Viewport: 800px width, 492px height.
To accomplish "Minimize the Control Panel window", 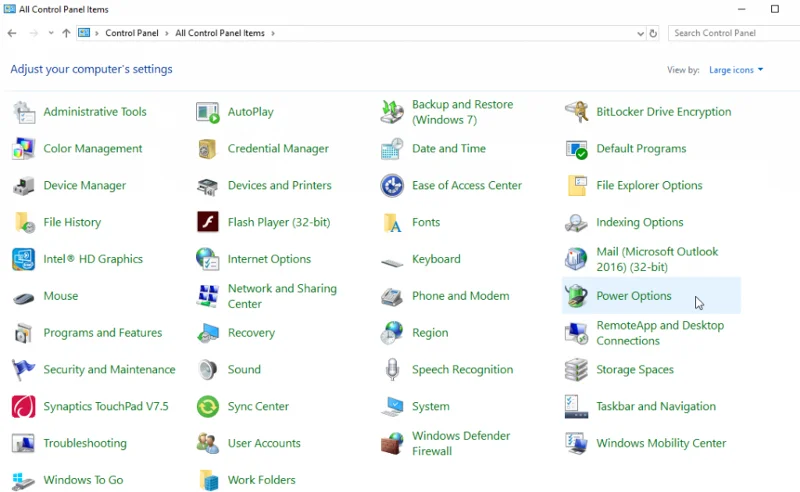I will click(742, 9).
